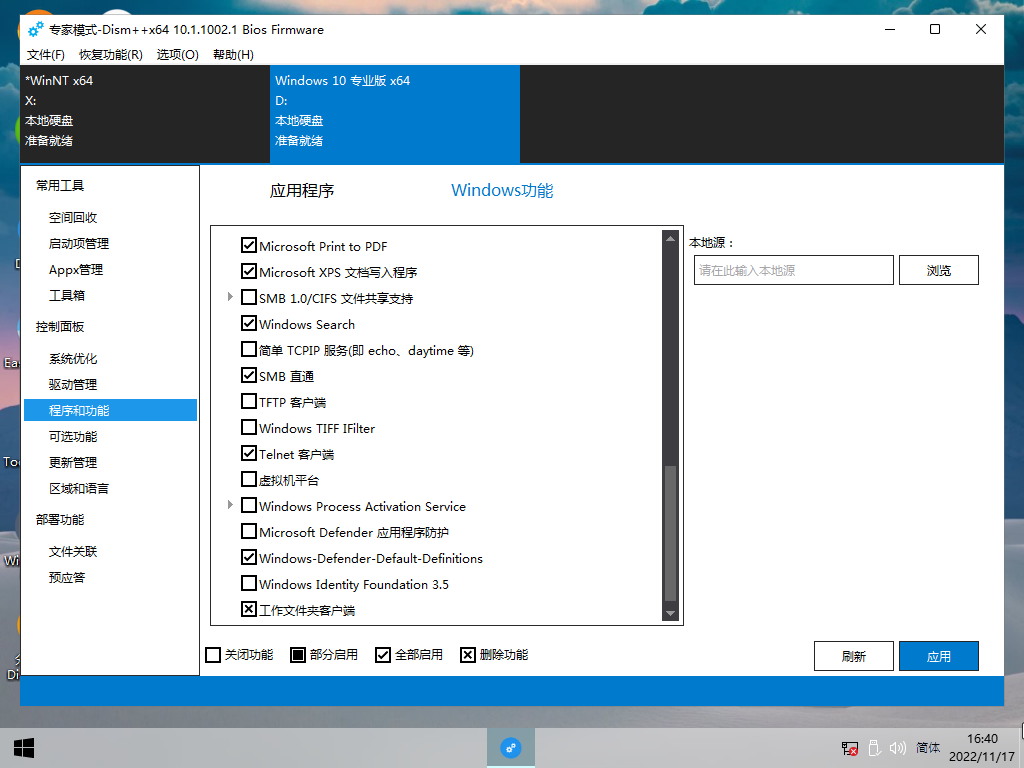Open the 恢复功能(R) menu
Viewport: 1024px width, 768px height.
pos(111,55)
